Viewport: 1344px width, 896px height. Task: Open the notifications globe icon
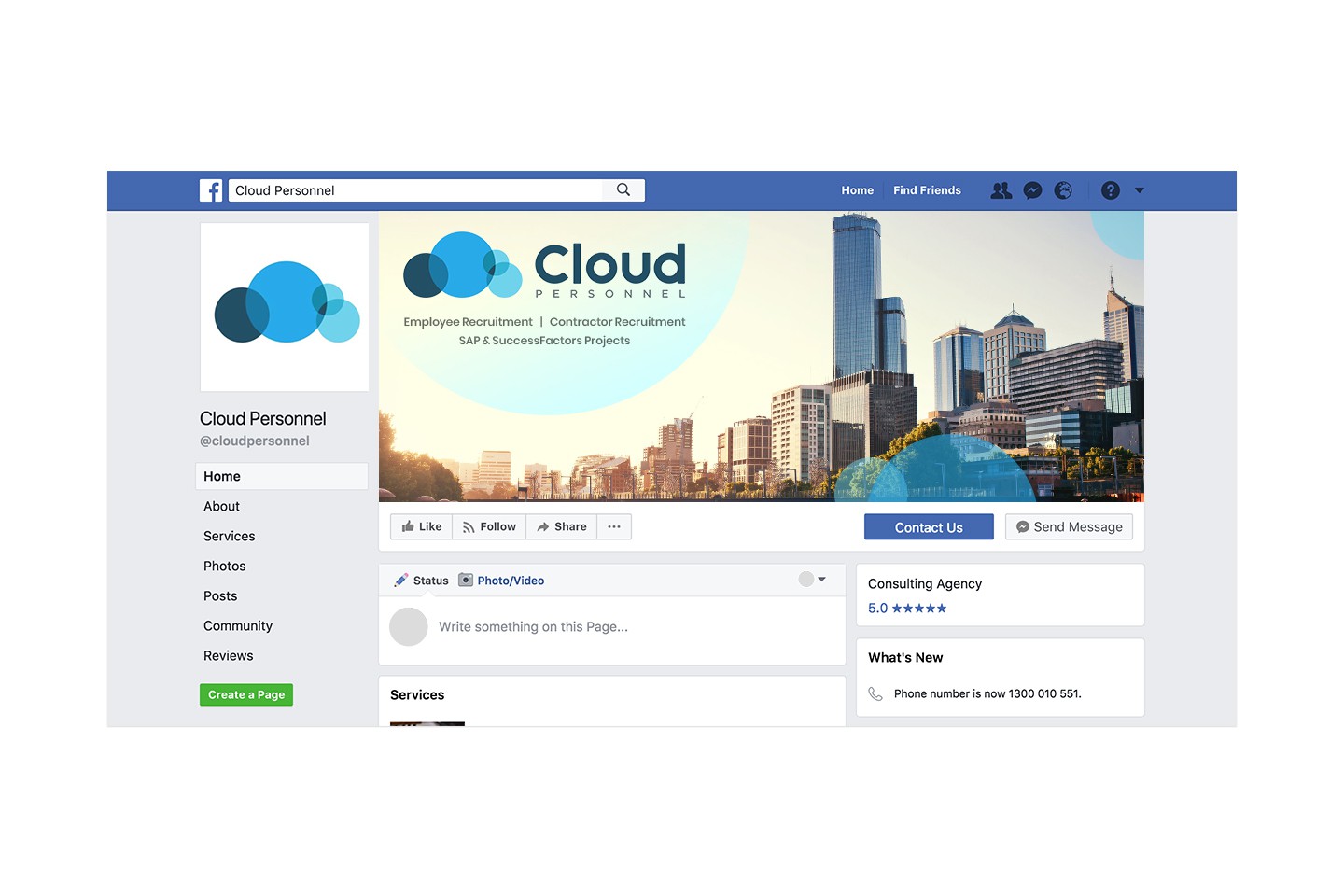pos(1063,190)
